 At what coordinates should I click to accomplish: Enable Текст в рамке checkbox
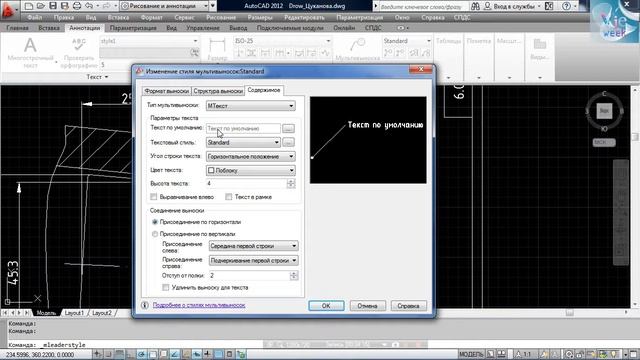pyautogui.click(x=229, y=197)
